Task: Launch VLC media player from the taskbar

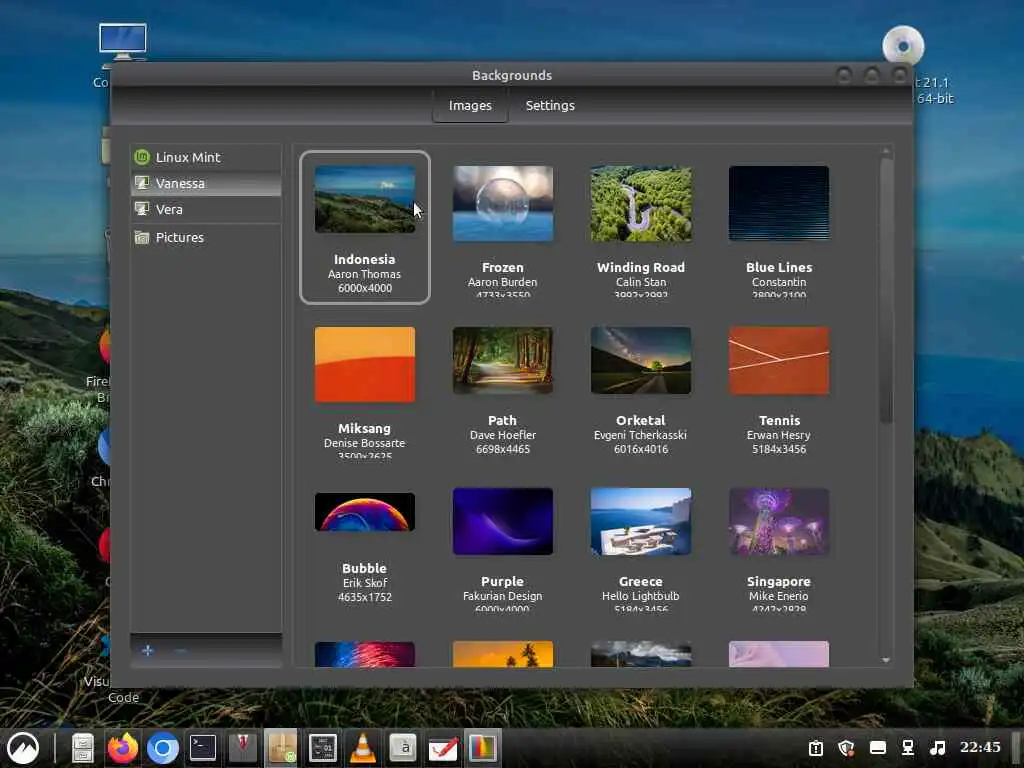Action: click(x=362, y=748)
